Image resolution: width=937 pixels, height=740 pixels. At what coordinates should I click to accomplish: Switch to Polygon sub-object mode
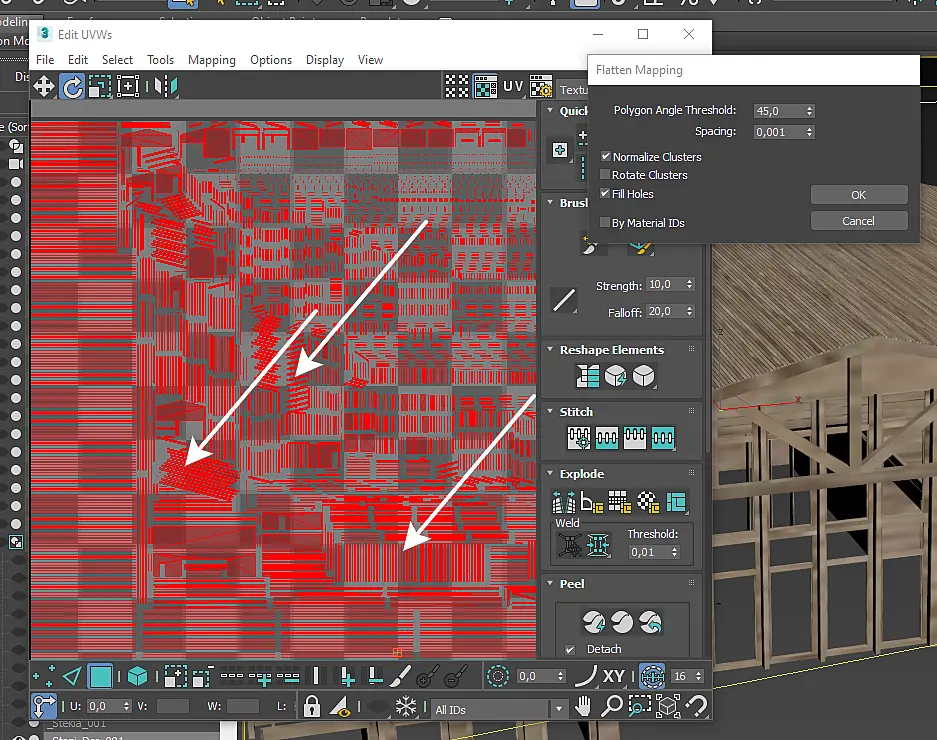pos(100,677)
